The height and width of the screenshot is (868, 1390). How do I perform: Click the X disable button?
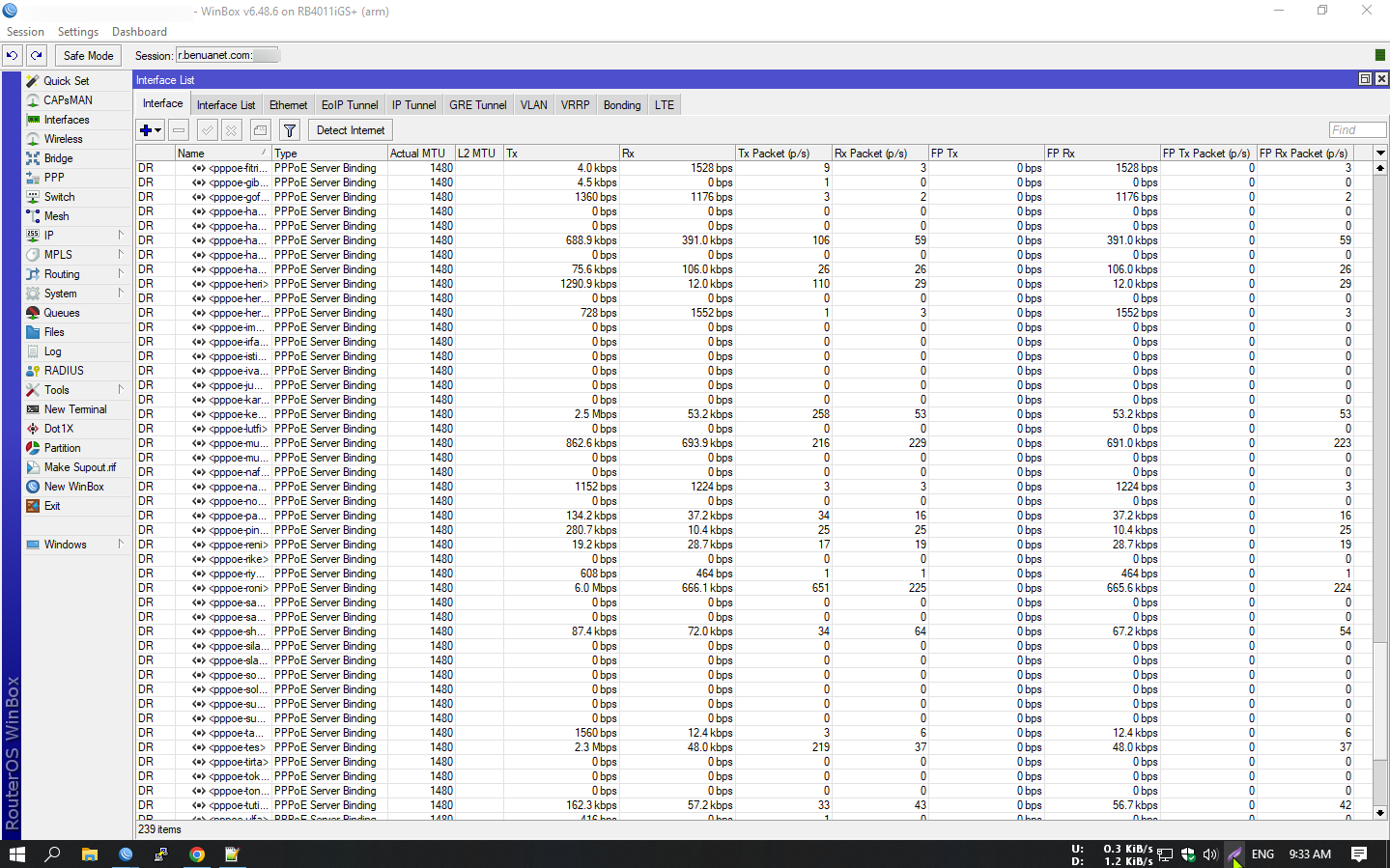231,130
